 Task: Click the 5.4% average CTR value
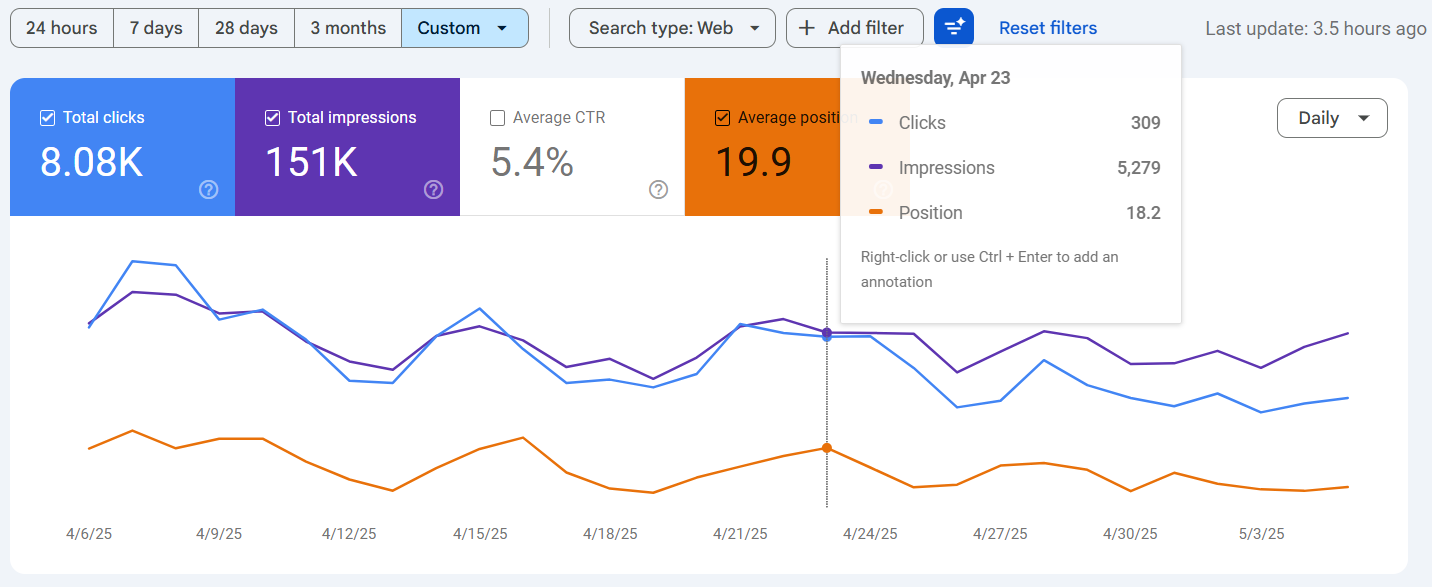coord(532,162)
